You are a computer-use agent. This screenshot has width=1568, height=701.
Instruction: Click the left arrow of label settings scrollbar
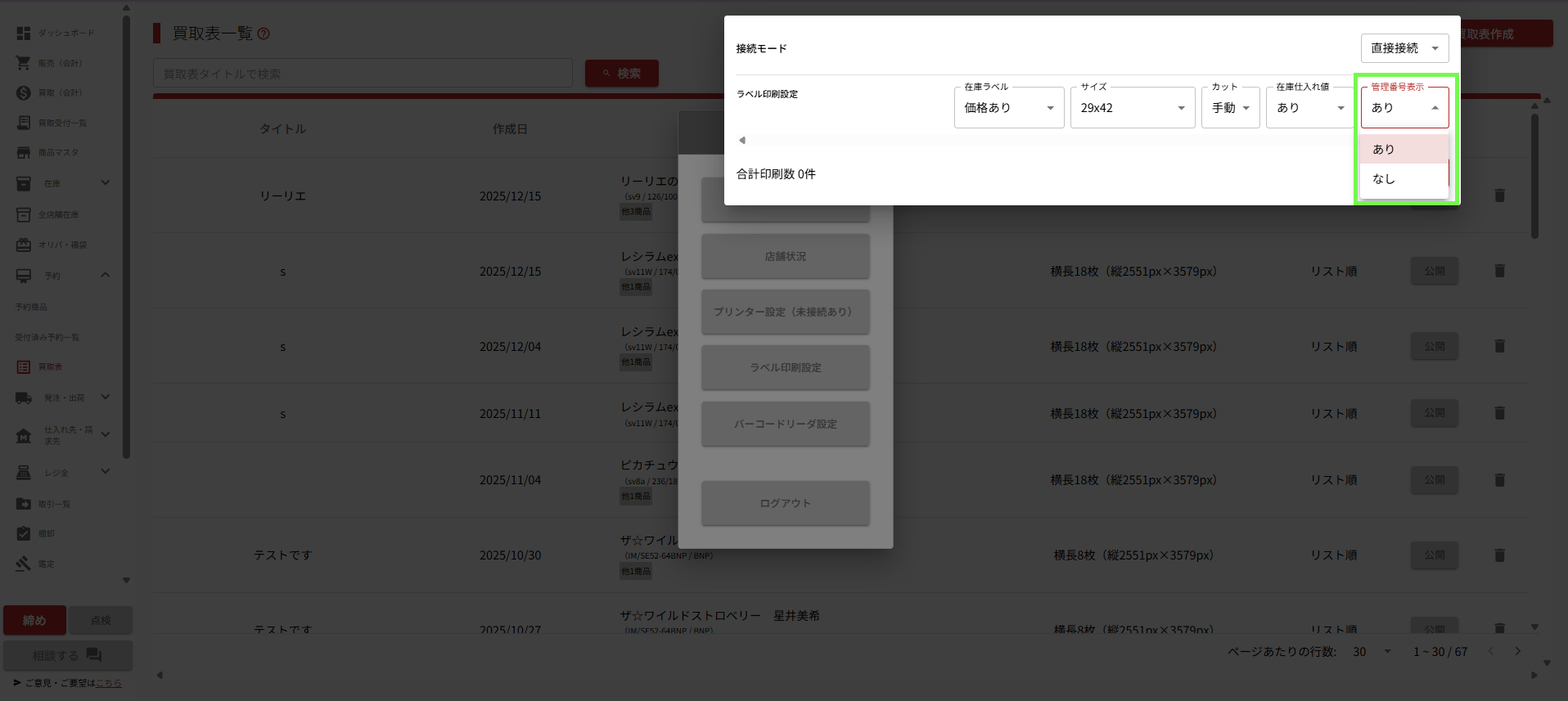pos(742,141)
